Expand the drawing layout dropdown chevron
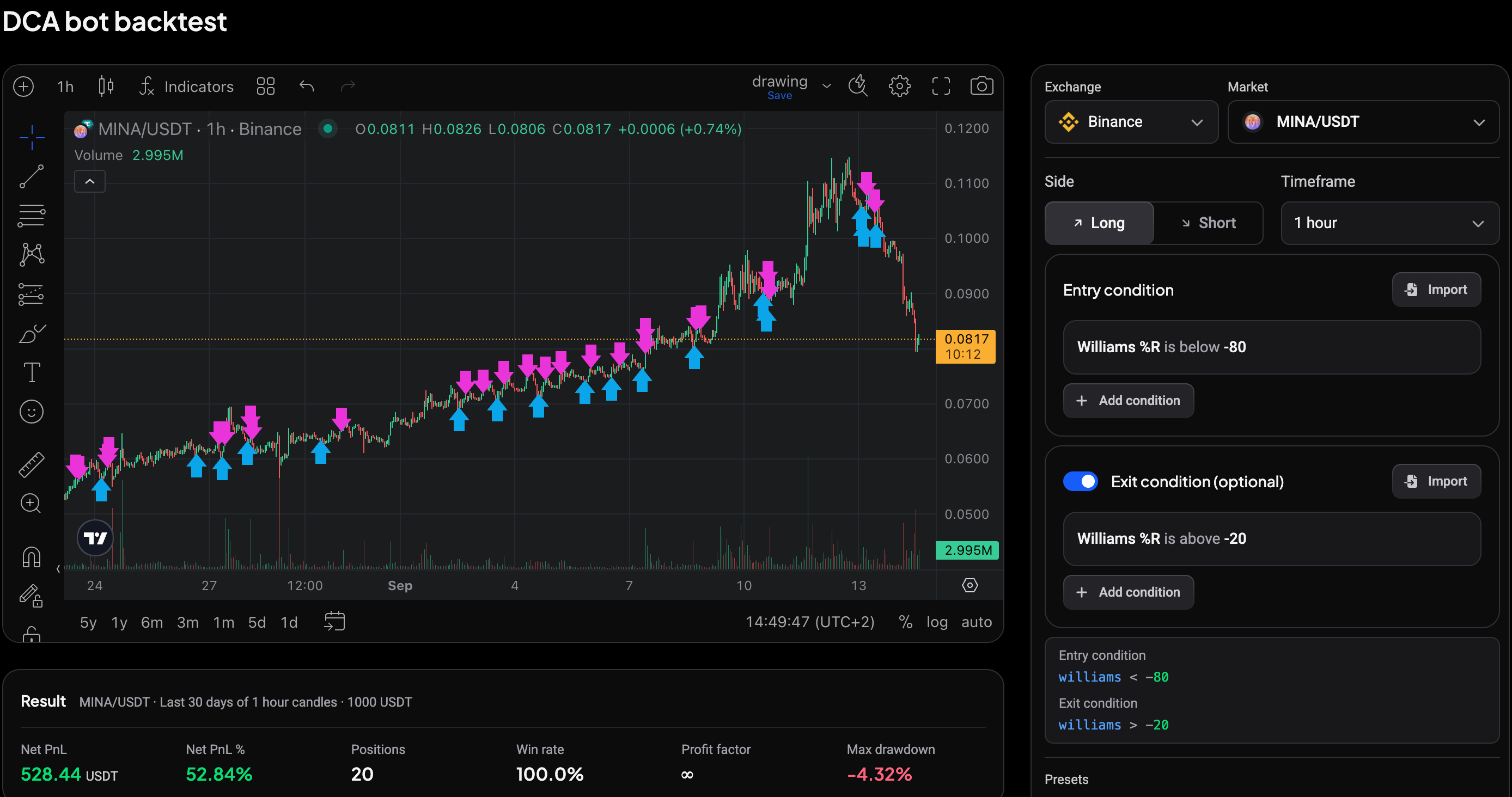This screenshot has width=1512, height=797. tap(827, 87)
